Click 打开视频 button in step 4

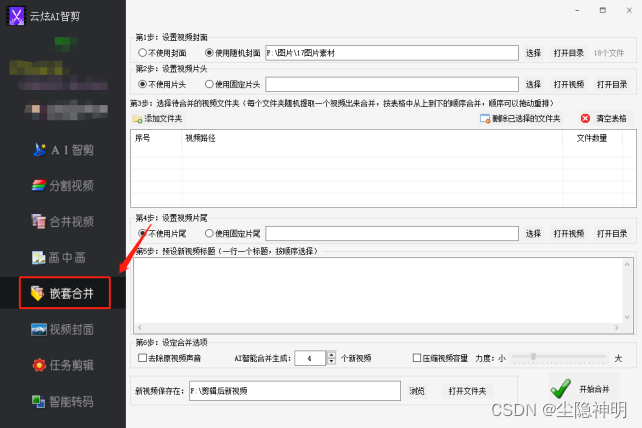coord(569,233)
